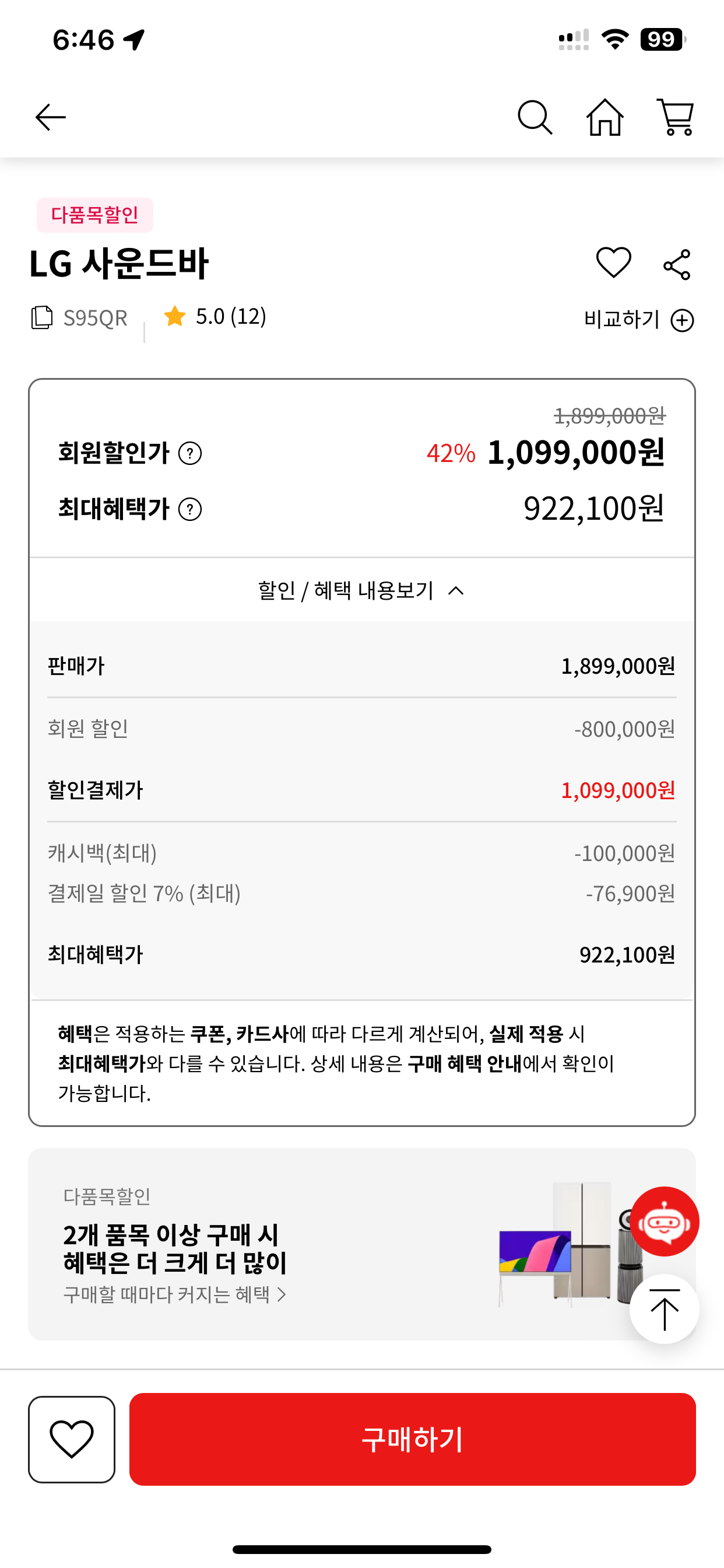724x1568 pixels.
Task: Open 구매할 때마다 커지는 혜택 link
Action: 175,1294
